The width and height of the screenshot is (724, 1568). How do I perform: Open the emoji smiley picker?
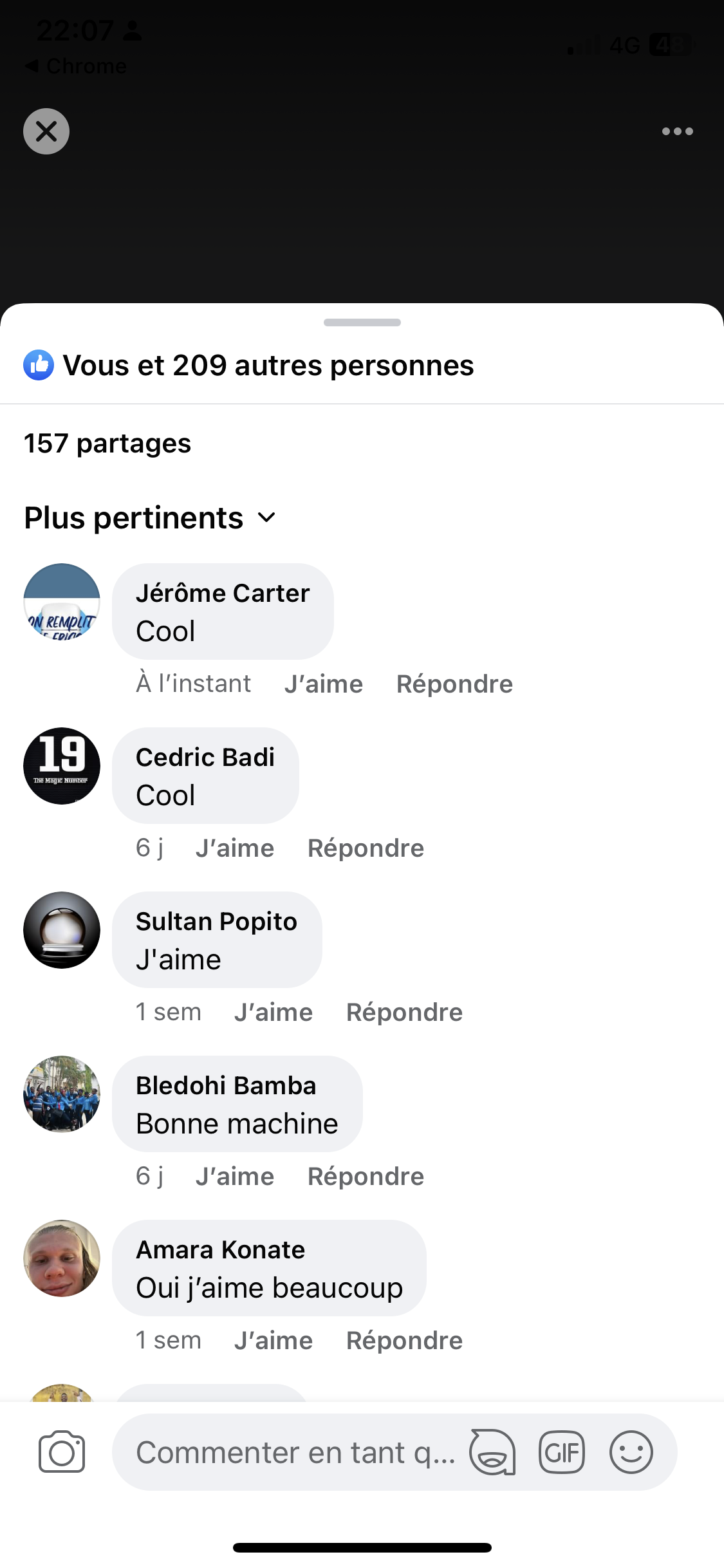tap(631, 1452)
